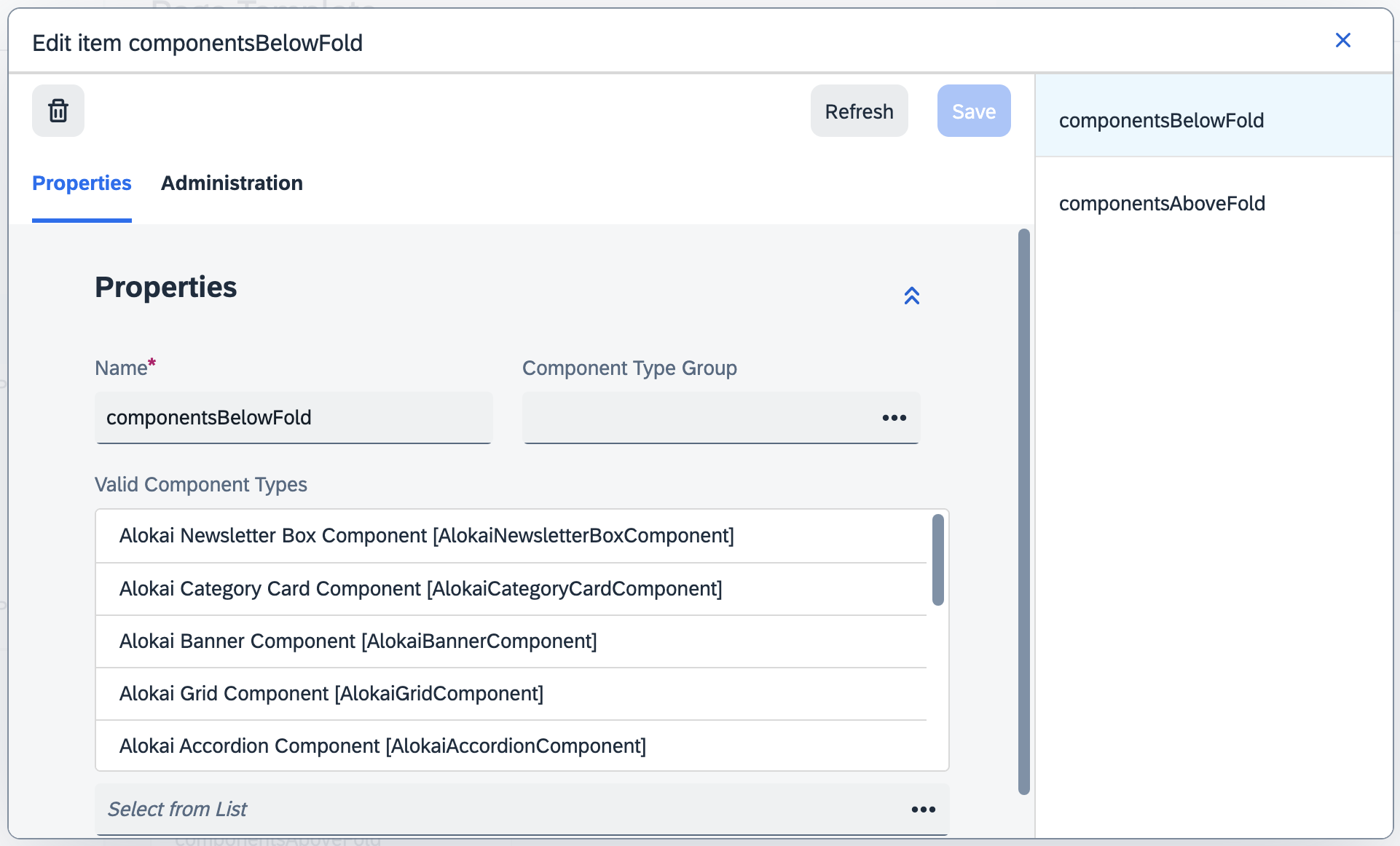
Task: Close the Edit item dialog
Action: click(1344, 40)
